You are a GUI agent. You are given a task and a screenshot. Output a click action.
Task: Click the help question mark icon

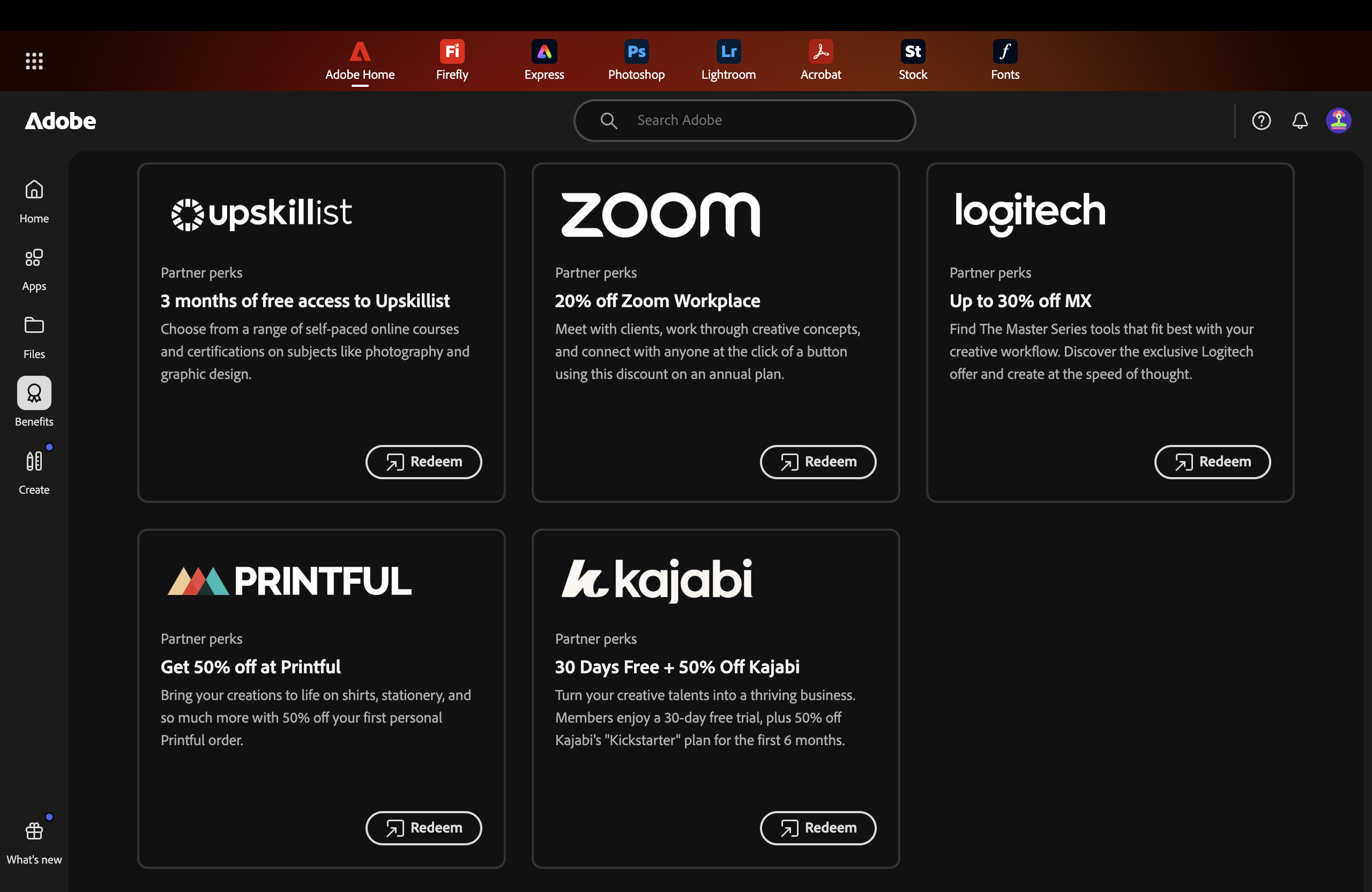[x=1261, y=121]
